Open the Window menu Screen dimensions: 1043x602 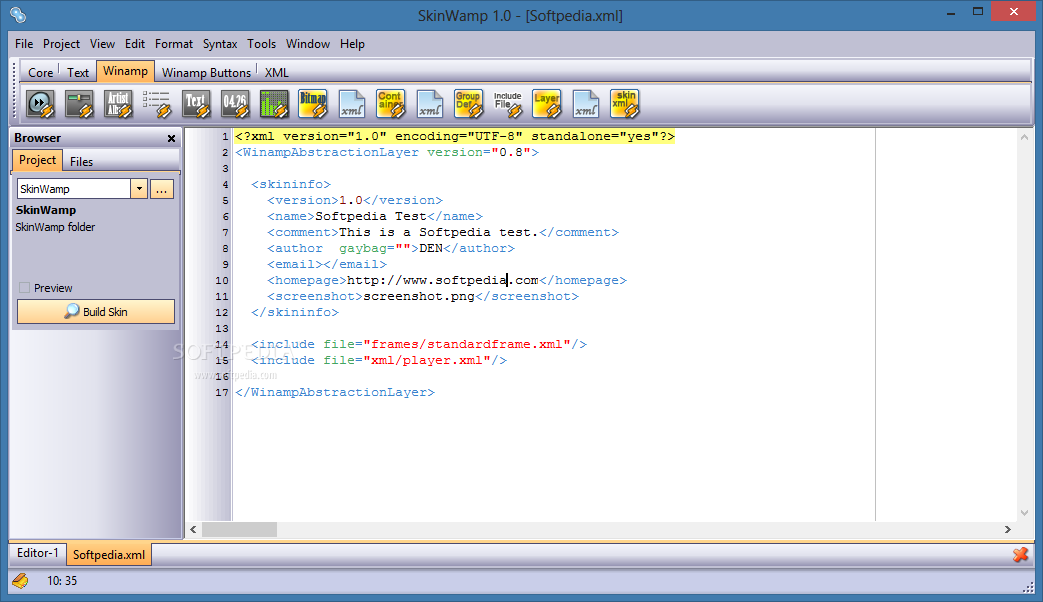[x=308, y=44]
